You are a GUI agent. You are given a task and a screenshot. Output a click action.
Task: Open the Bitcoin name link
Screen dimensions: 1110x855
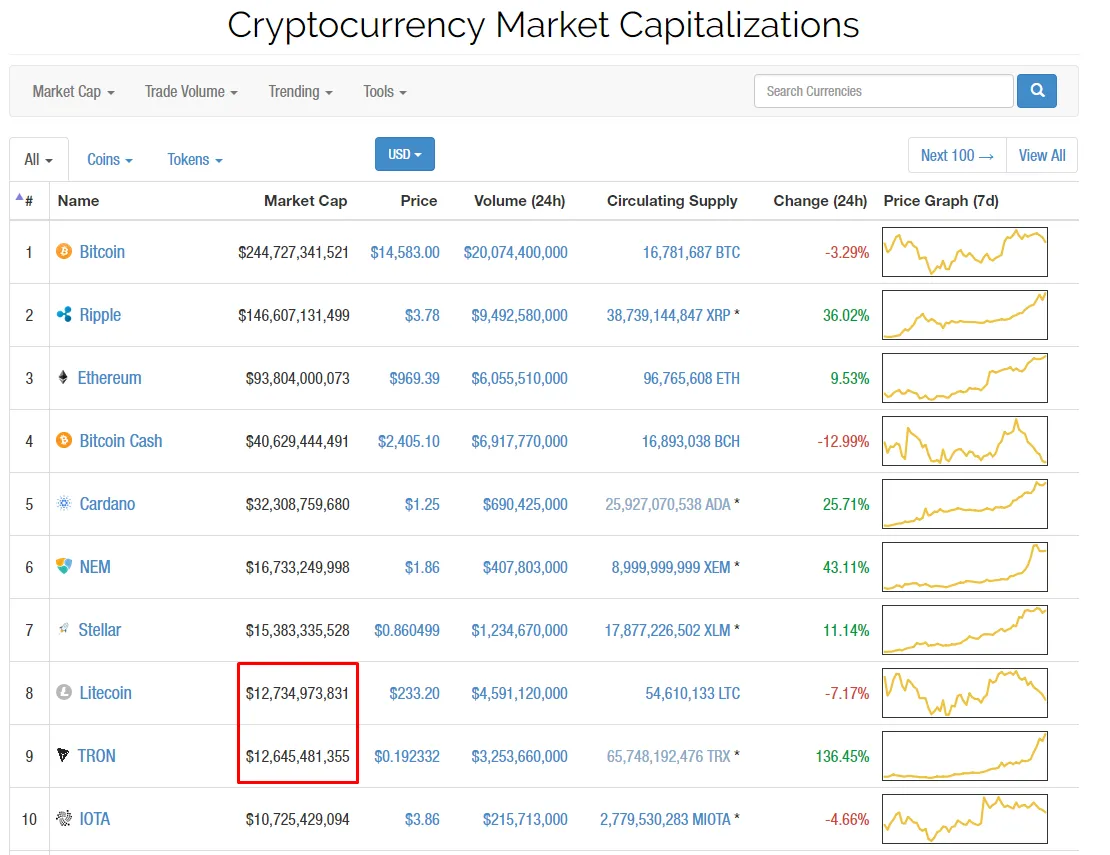coord(102,251)
